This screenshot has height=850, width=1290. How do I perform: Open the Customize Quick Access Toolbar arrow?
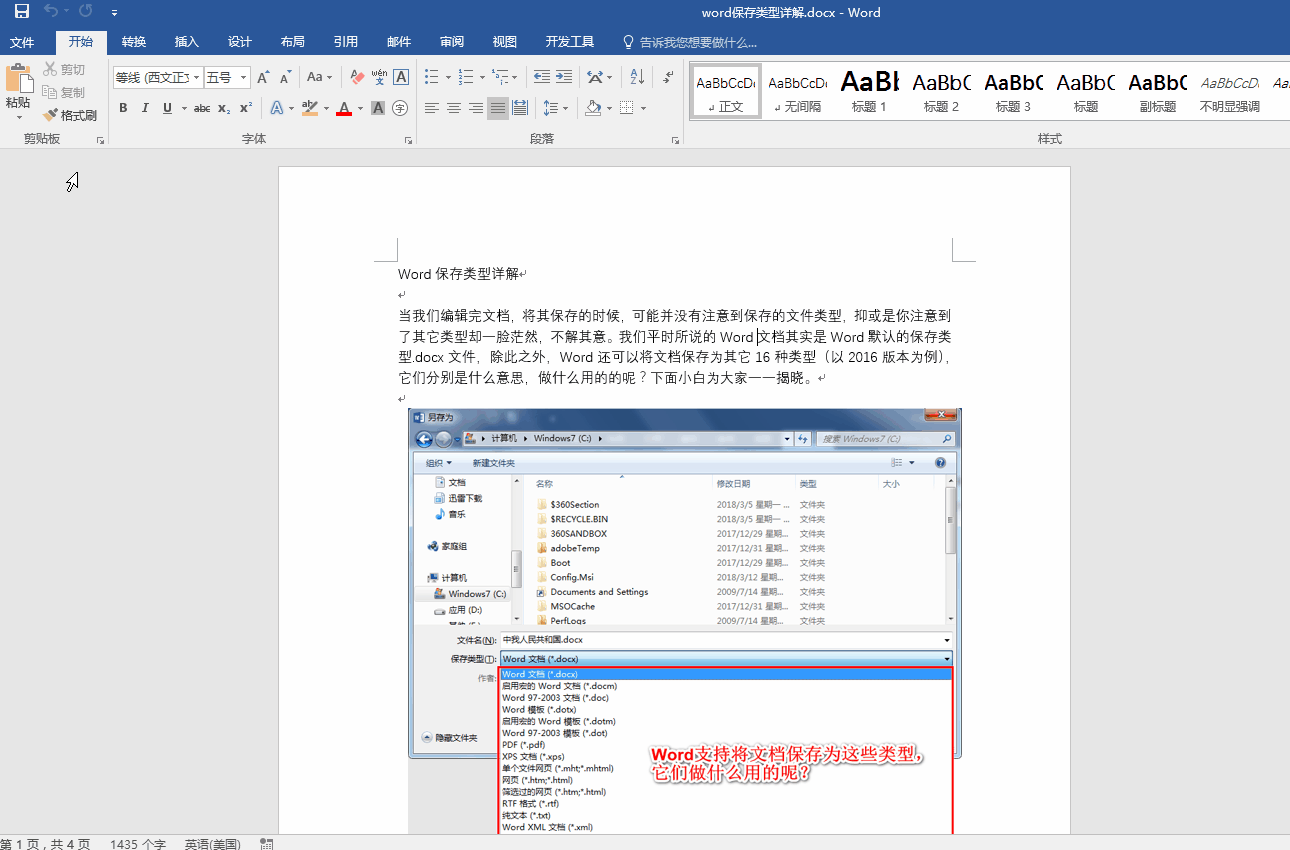(x=115, y=13)
